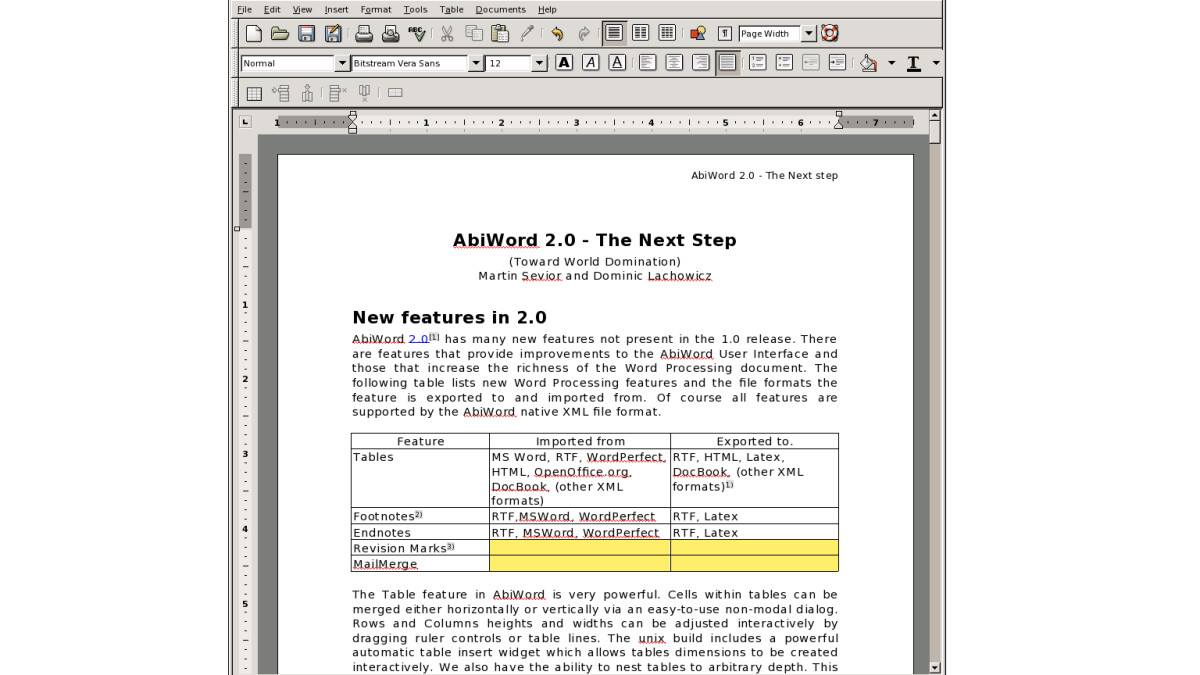Insert a table column icon
This screenshot has height=675, width=1200.
(x=307, y=93)
